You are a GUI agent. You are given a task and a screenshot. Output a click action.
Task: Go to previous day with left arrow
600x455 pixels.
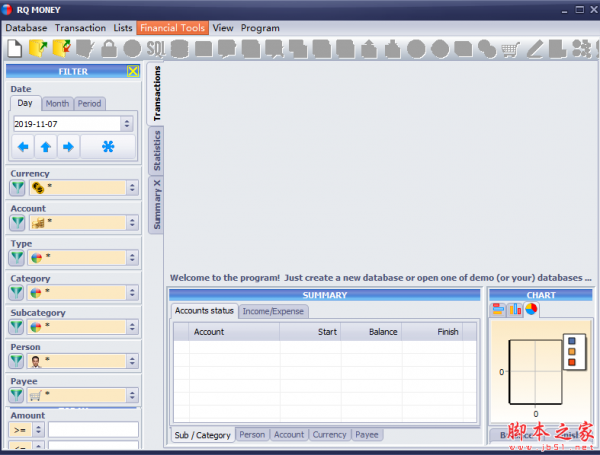(x=23, y=147)
